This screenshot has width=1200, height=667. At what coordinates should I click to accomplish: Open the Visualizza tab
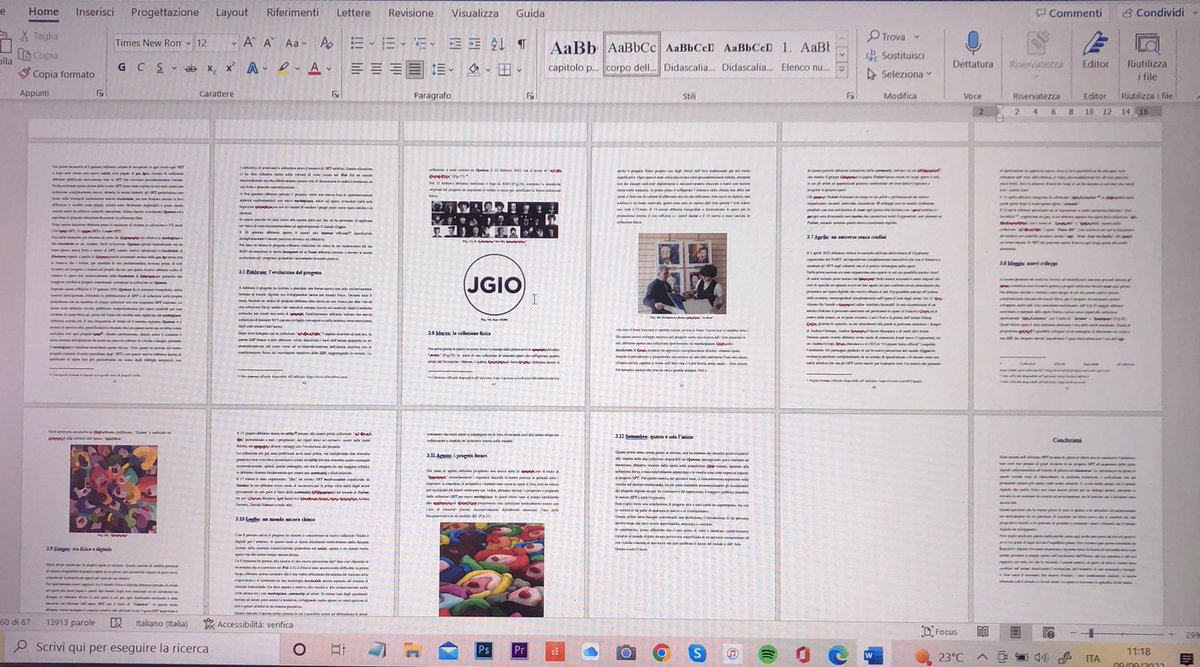click(x=475, y=12)
